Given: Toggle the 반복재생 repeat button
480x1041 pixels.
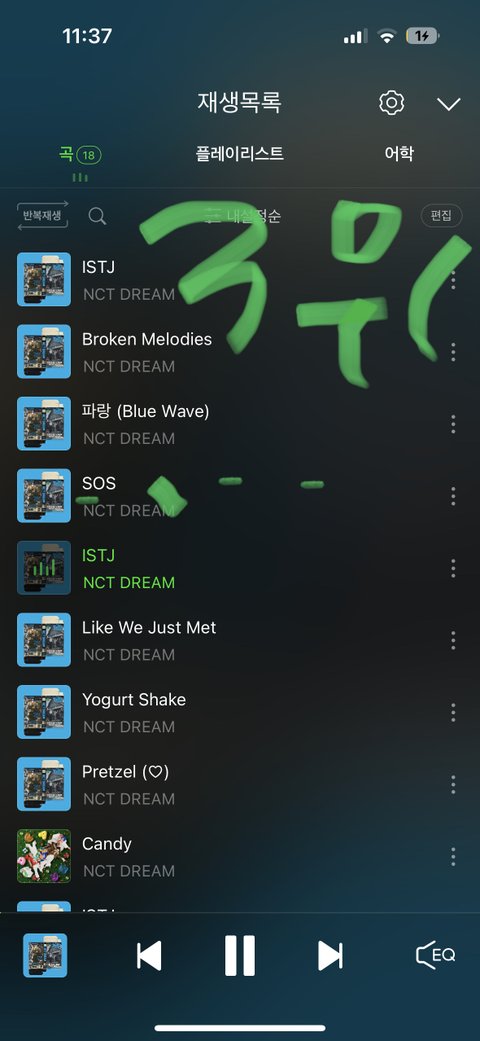Looking at the screenshot, I should (x=42, y=216).
